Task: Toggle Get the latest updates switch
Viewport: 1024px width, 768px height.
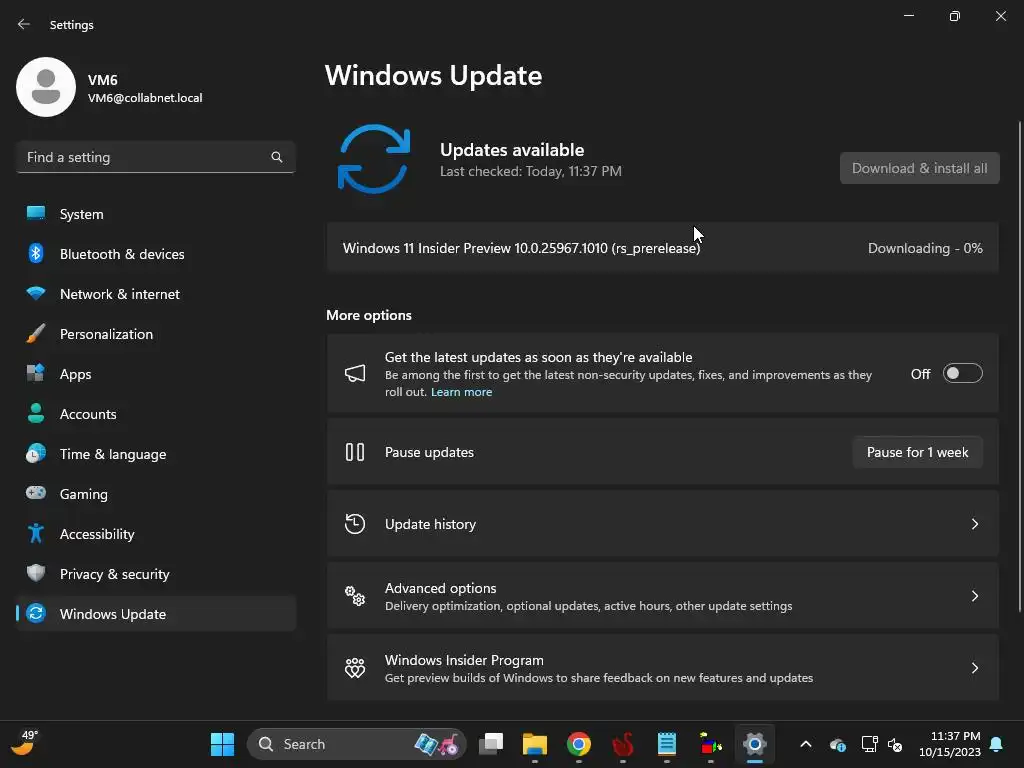Action: click(x=963, y=374)
